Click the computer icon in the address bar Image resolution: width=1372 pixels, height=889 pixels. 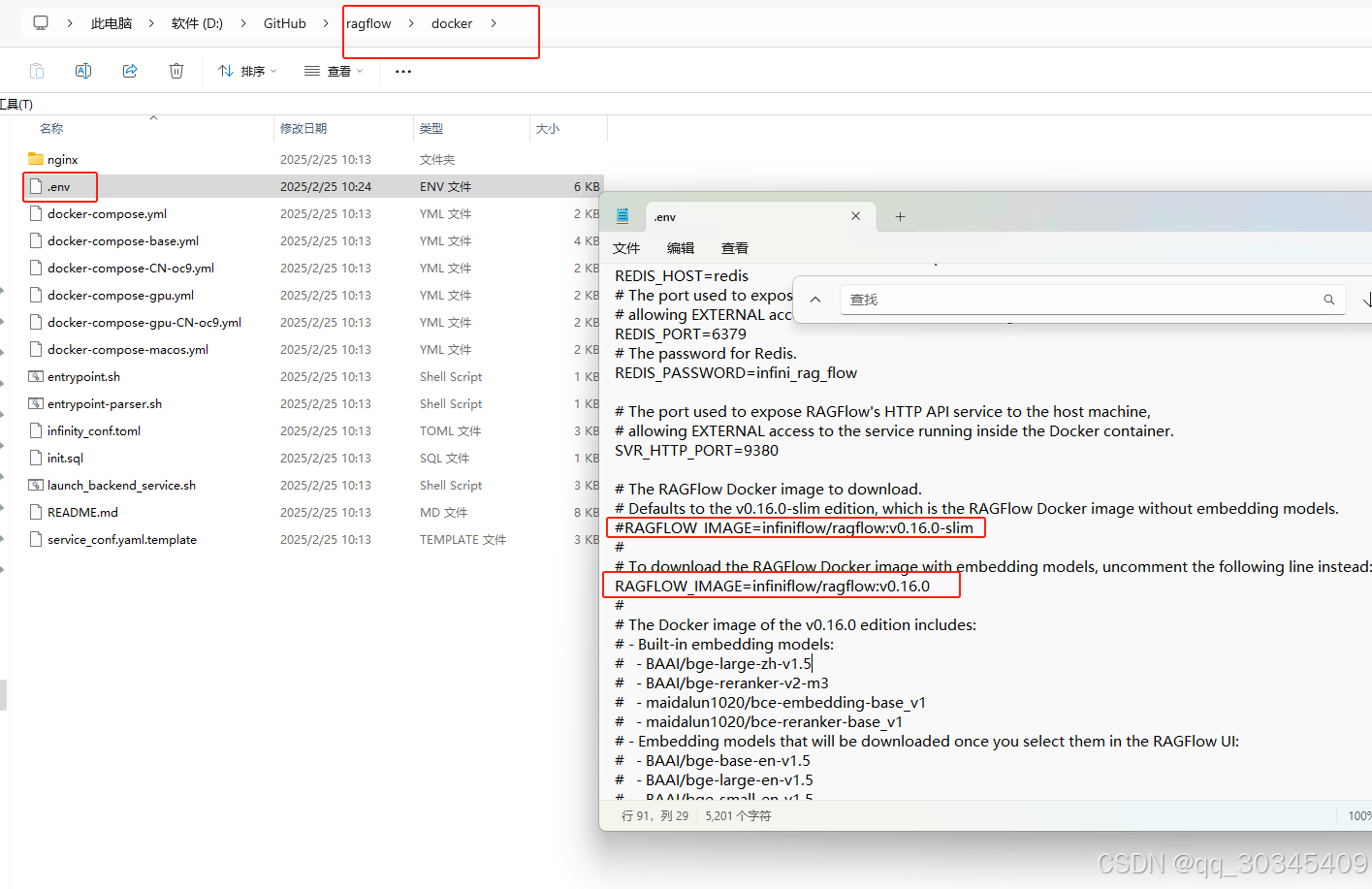[x=41, y=22]
